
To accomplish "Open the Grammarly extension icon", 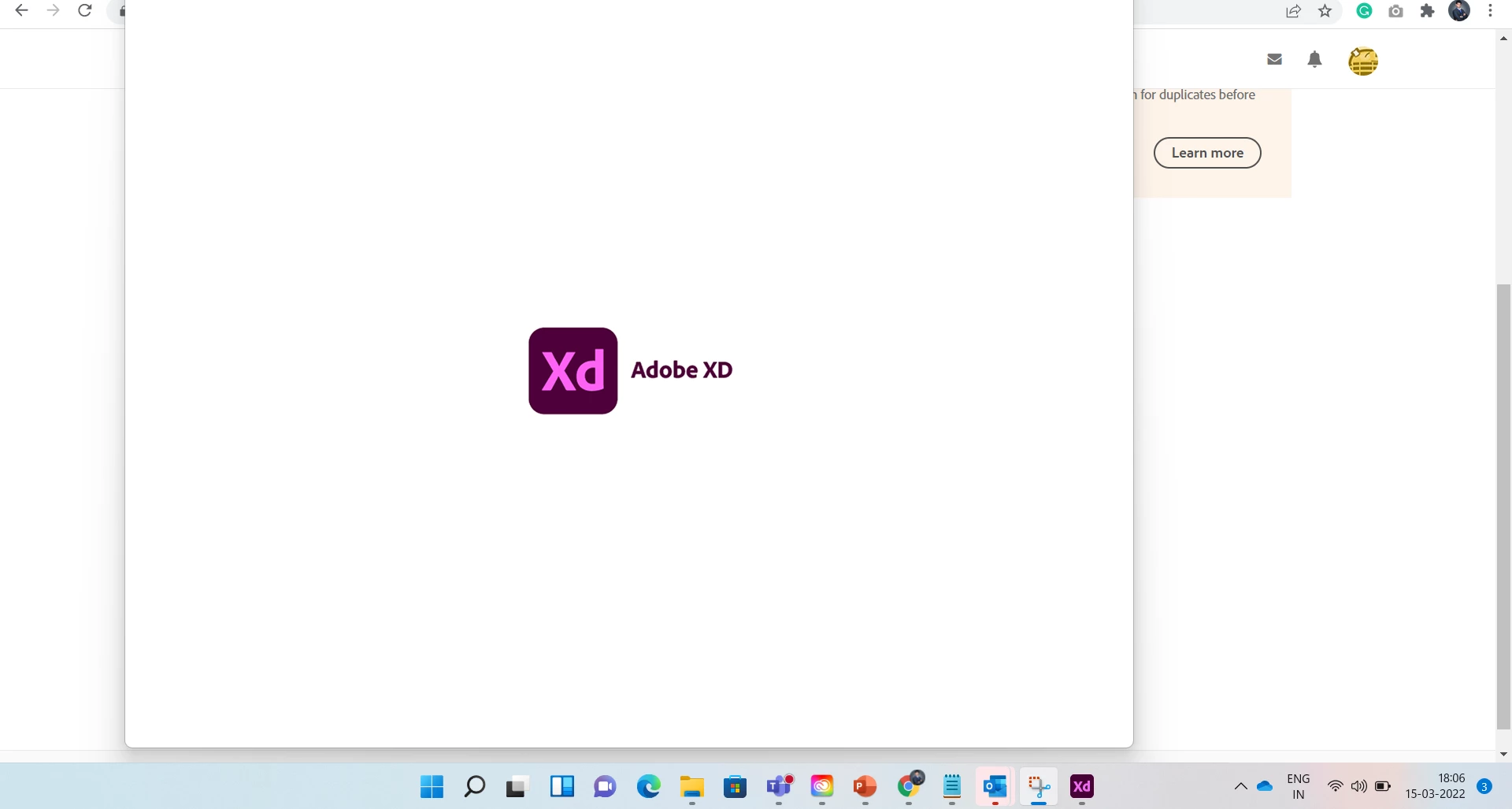I will coord(1365,11).
